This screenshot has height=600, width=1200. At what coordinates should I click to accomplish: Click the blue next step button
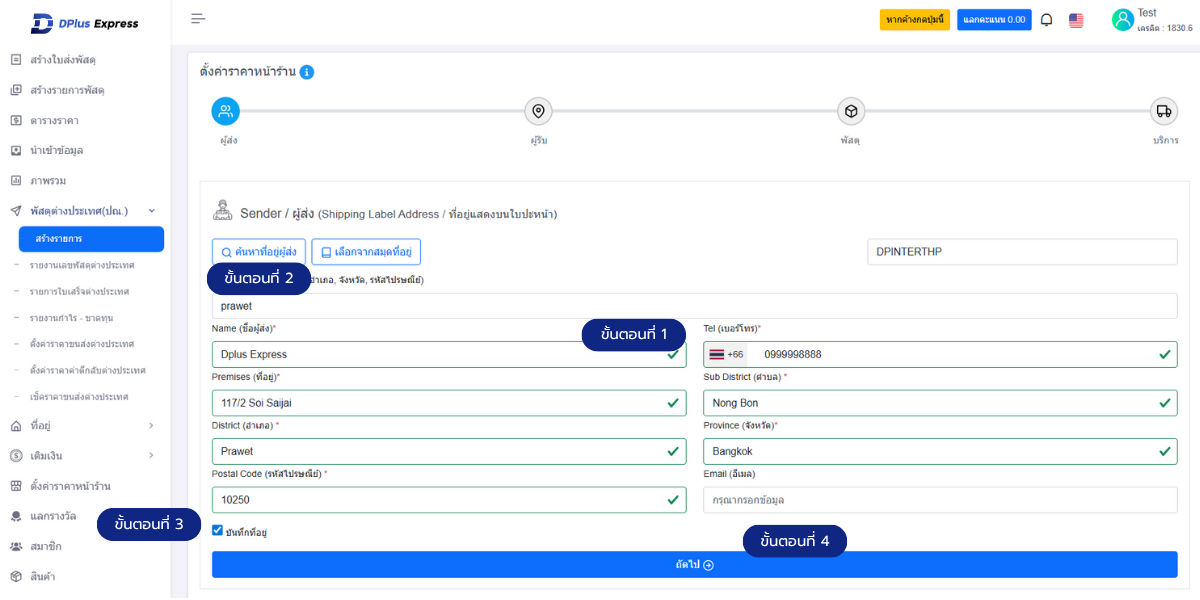pyautogui.click(x=694, y=565)
